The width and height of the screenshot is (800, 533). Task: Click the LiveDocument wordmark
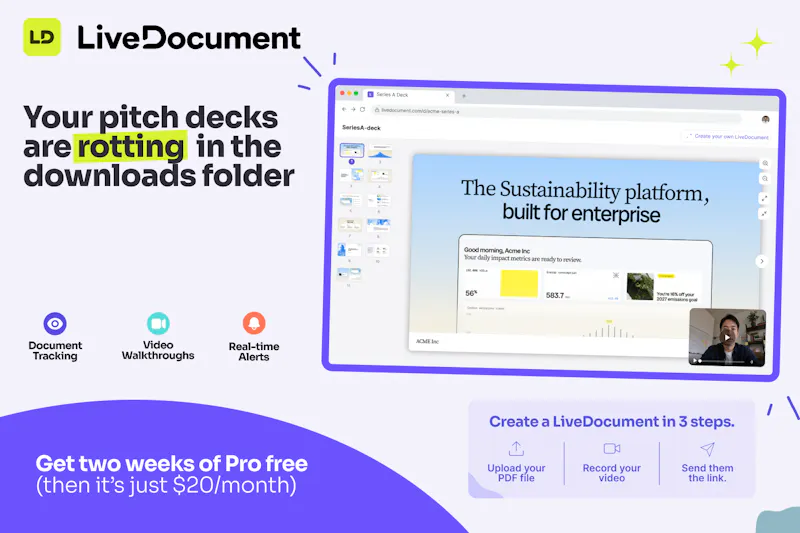tap(189, 38)
